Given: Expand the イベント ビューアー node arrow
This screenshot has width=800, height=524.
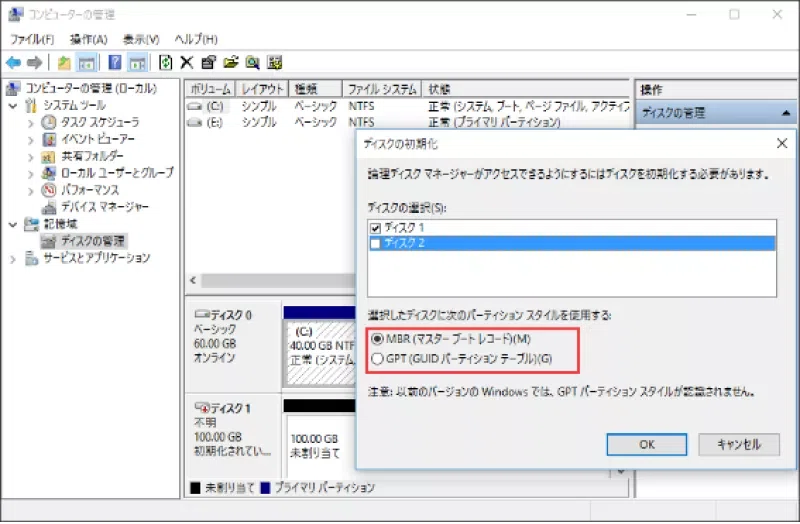Looking at the screenshot, I should pos(31,140).
